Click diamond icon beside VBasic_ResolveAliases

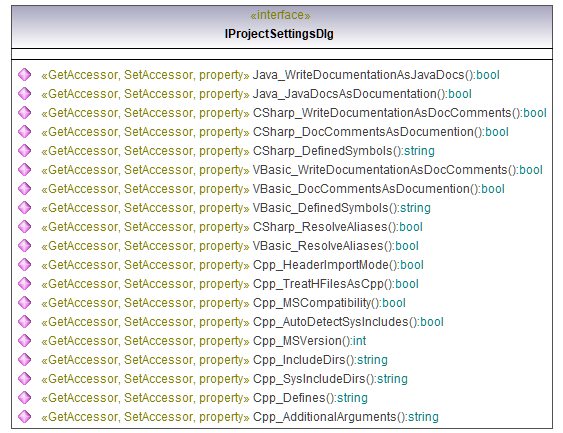click(x=25, y=246)
